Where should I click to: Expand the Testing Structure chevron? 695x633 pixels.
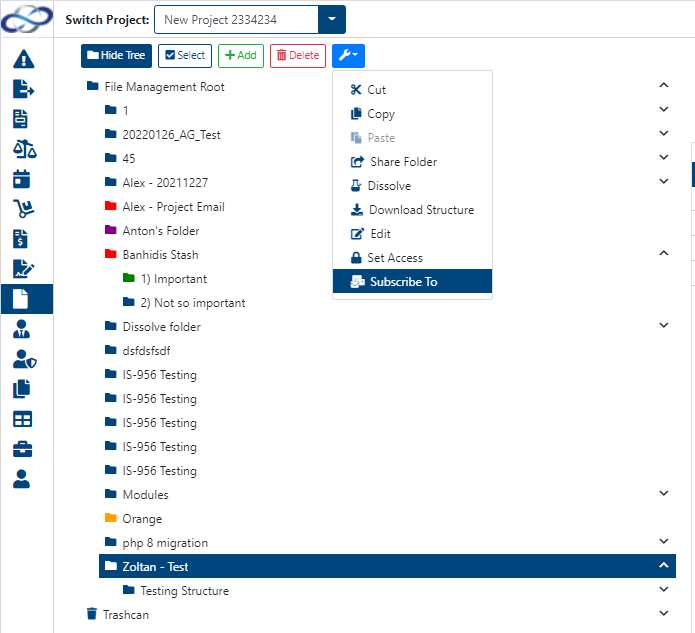point(664,589)
